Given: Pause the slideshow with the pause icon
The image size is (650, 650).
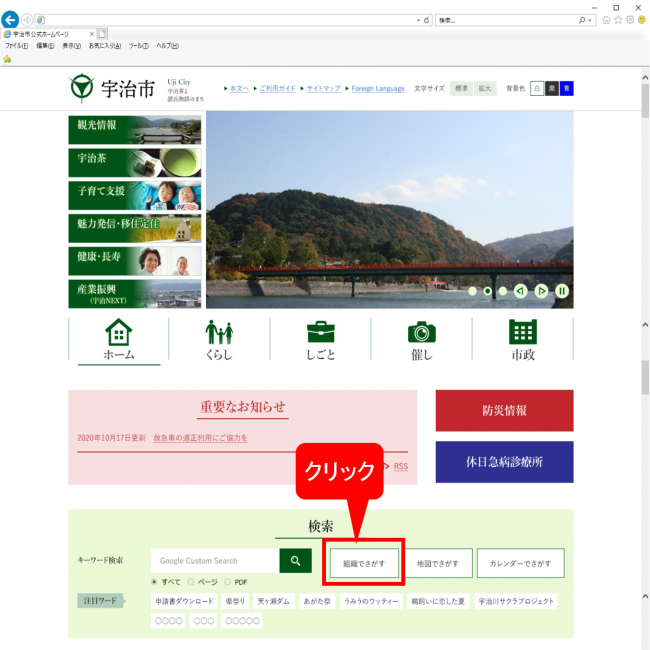Looking at the screenshot, I should [562, 291].
